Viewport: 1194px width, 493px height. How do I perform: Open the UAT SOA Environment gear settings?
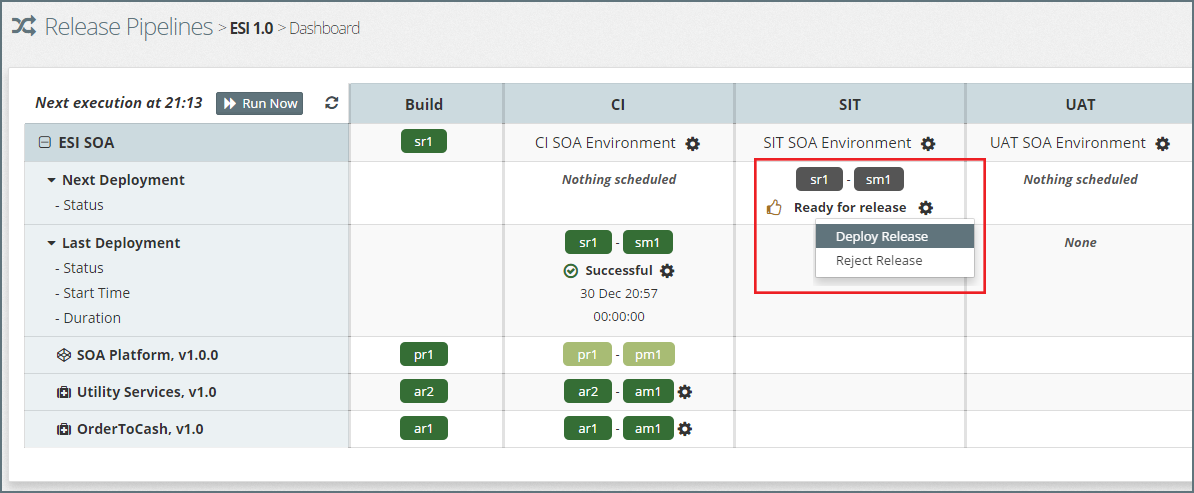pyautogui.click(x=1162, y=144)
